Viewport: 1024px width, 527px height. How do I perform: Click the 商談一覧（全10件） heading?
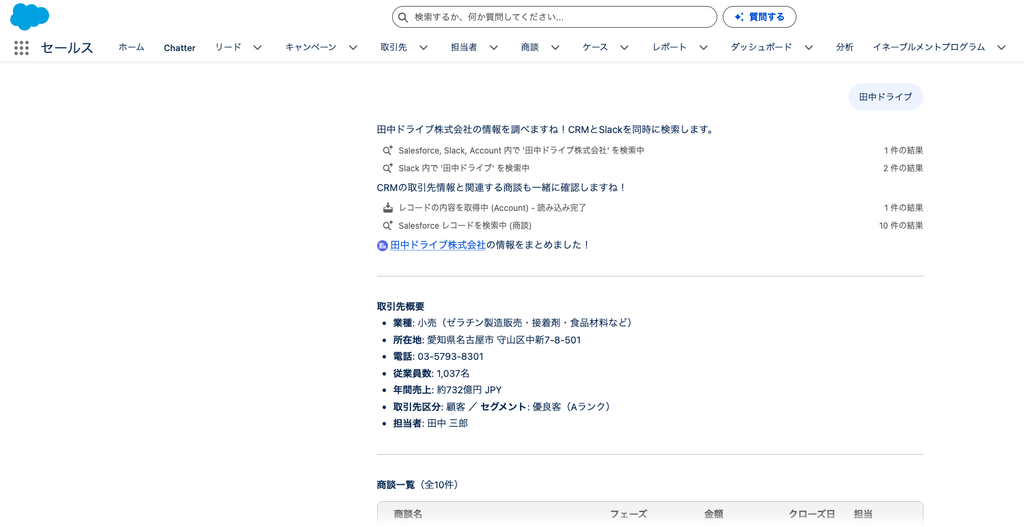click(x=417, y=485)
